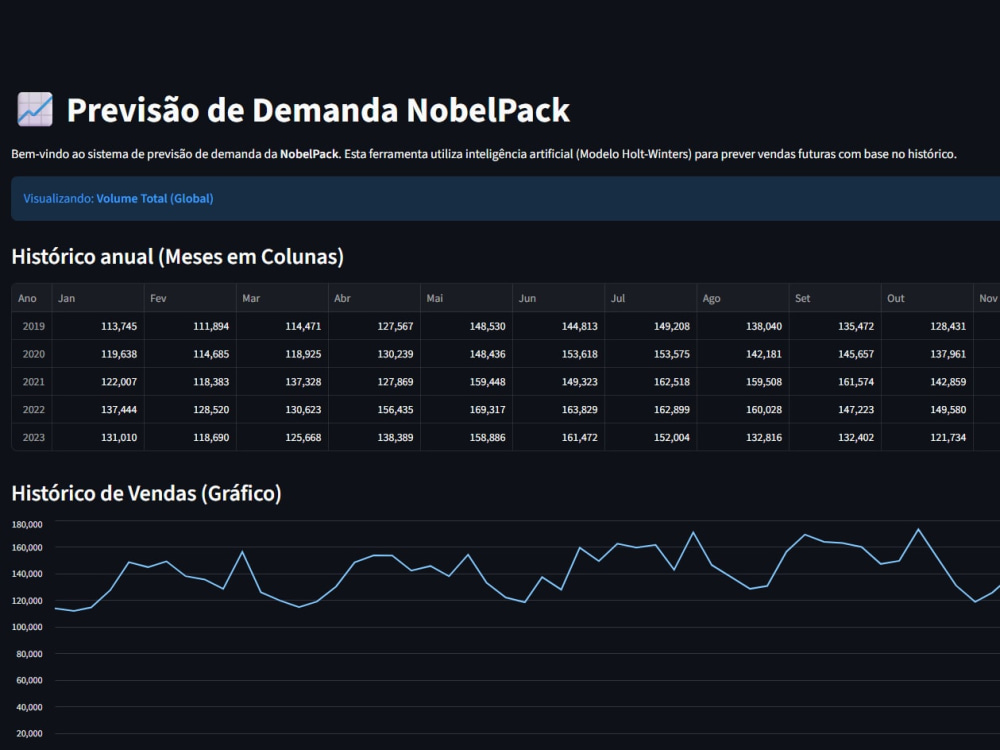
Task: Click the Nov column header
Action: click(x=987, y=298)
